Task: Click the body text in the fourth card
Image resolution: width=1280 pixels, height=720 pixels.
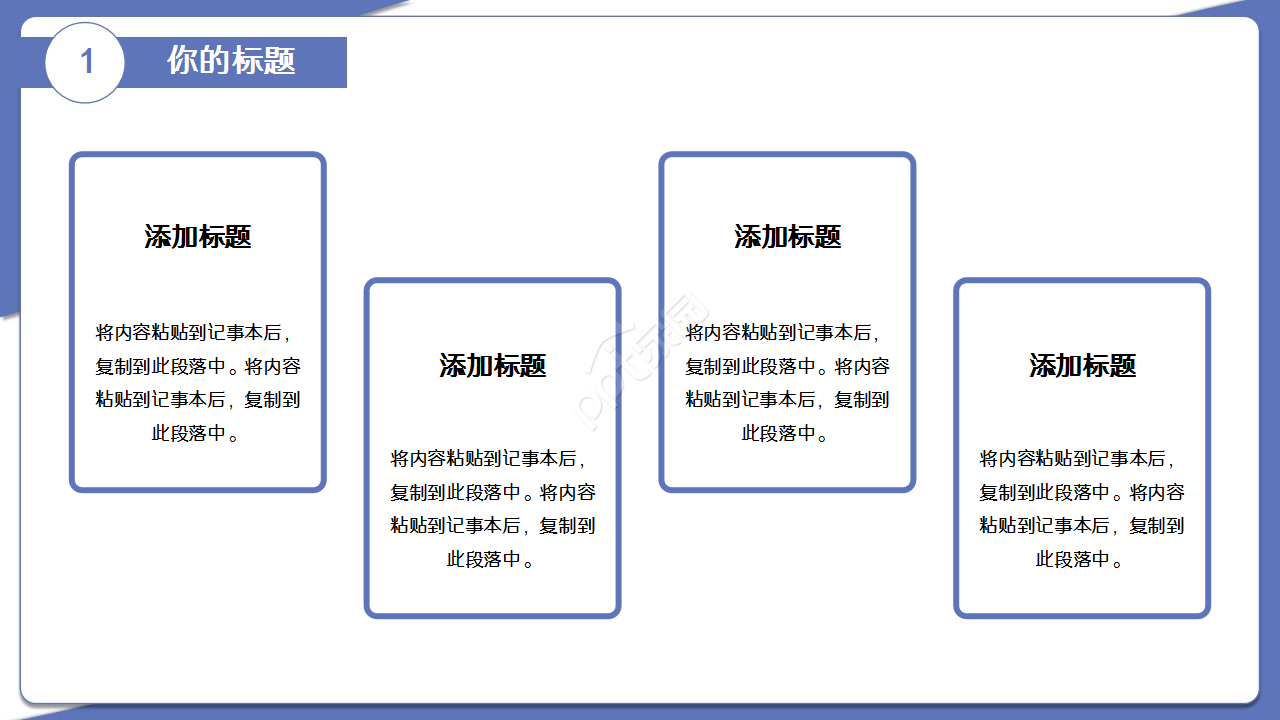Action: pos(1081,510)
